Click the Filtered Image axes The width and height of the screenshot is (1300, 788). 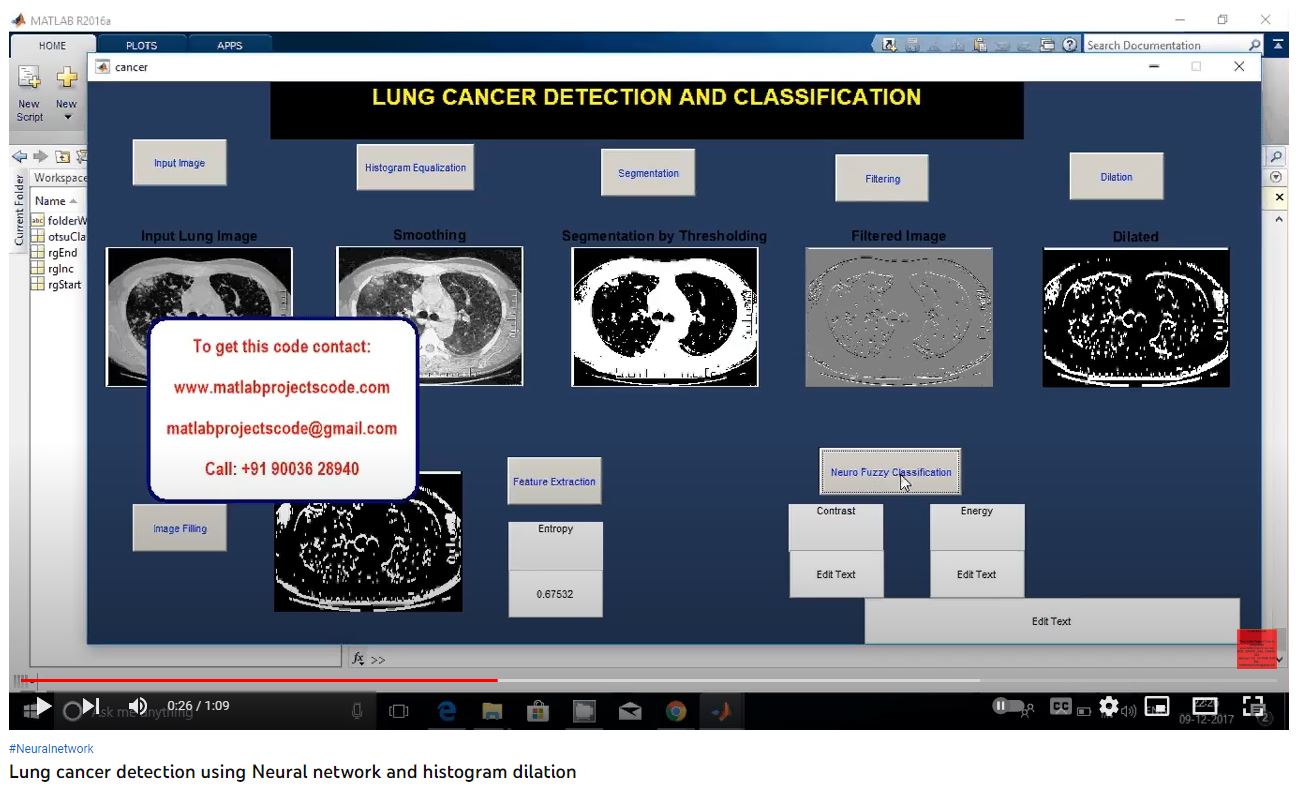point(899,317)
